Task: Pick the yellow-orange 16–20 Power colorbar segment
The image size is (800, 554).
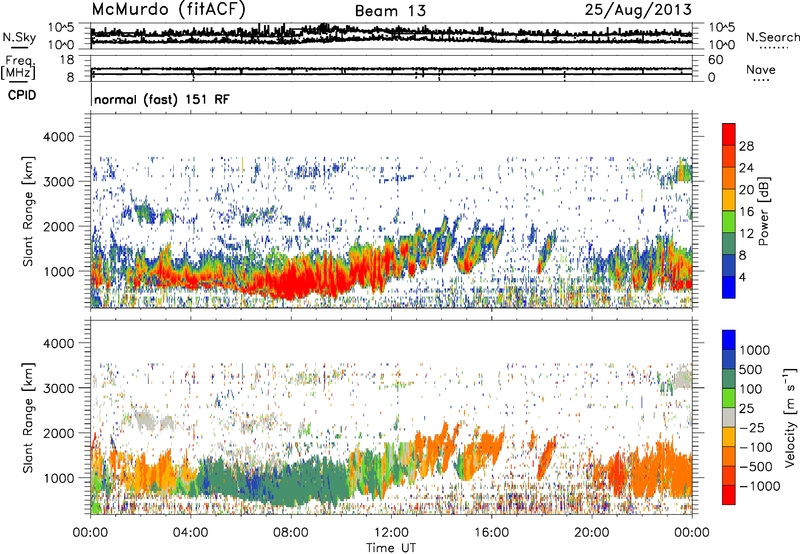Action: pyautogui.click(x=729, y=200)
